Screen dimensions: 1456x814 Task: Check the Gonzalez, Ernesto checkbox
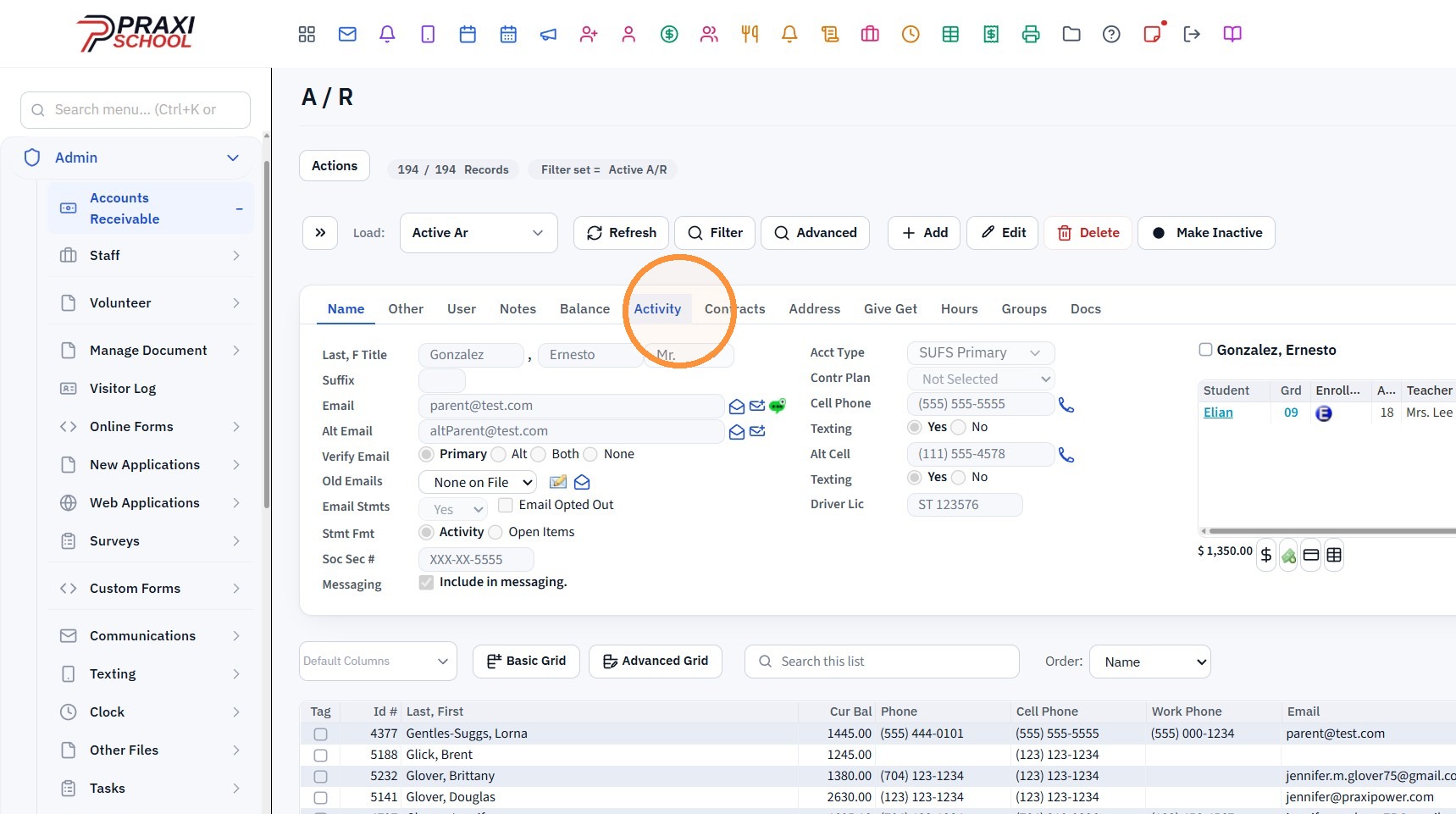pyautogui.click(x=1205, y=350)
